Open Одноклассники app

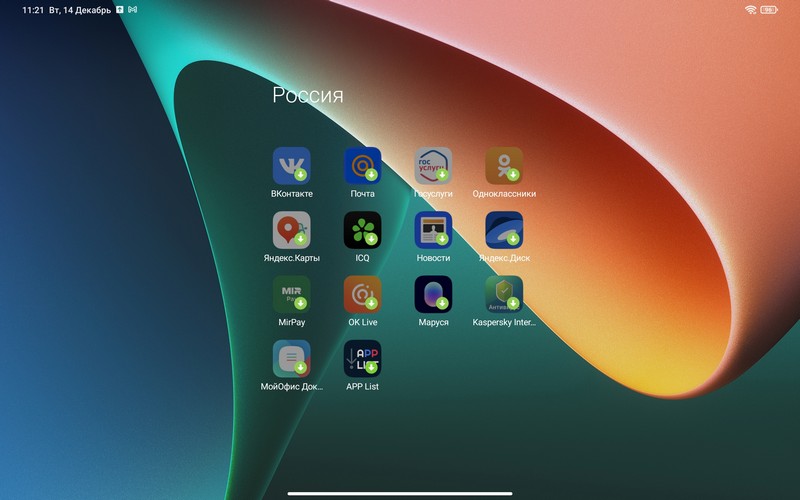tap(504, 166)
